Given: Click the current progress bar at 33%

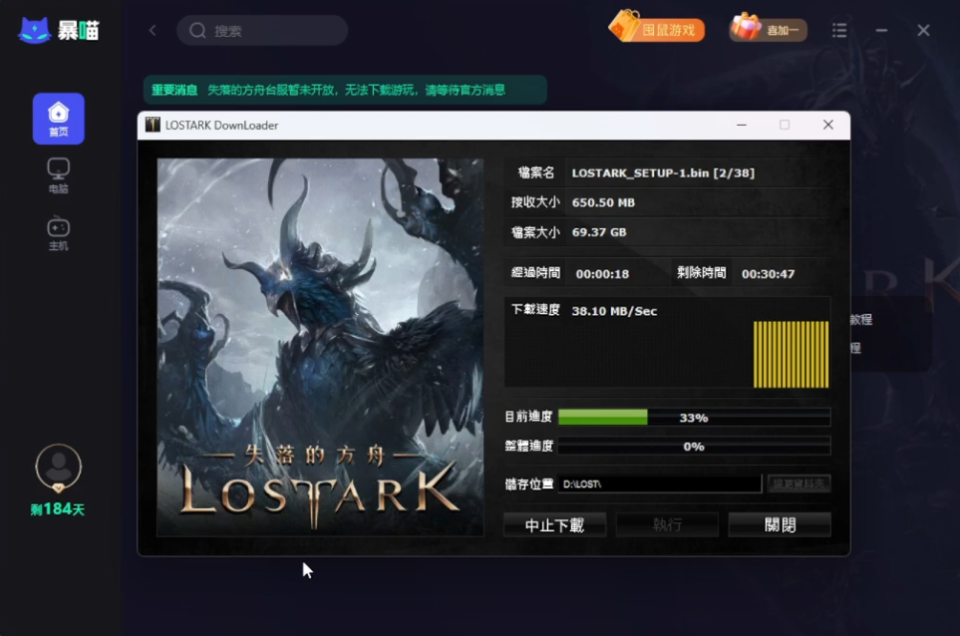Looking at the screenshot, I should [x=694, y=417].
